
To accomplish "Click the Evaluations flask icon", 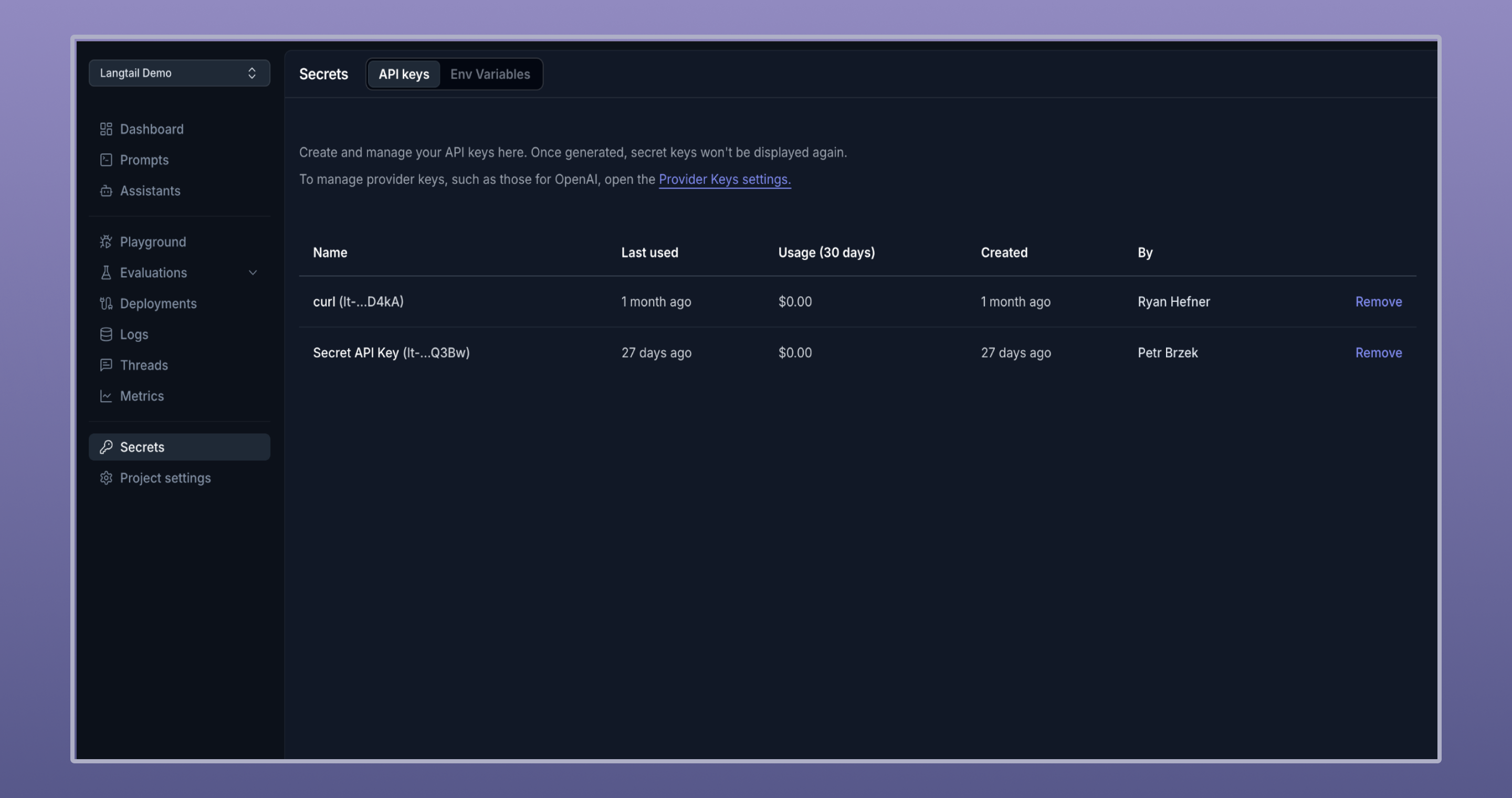I will [106, 272].
